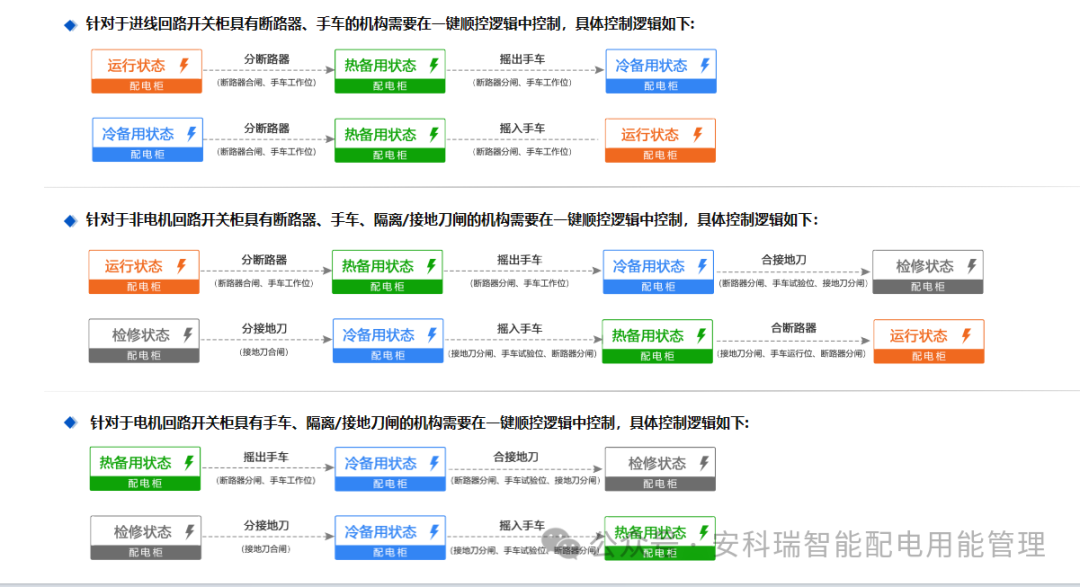Click blue diamond bullet beside 针对于电机回路 heading
This screenshot has height=587, width=1080.
coord(70,423)
